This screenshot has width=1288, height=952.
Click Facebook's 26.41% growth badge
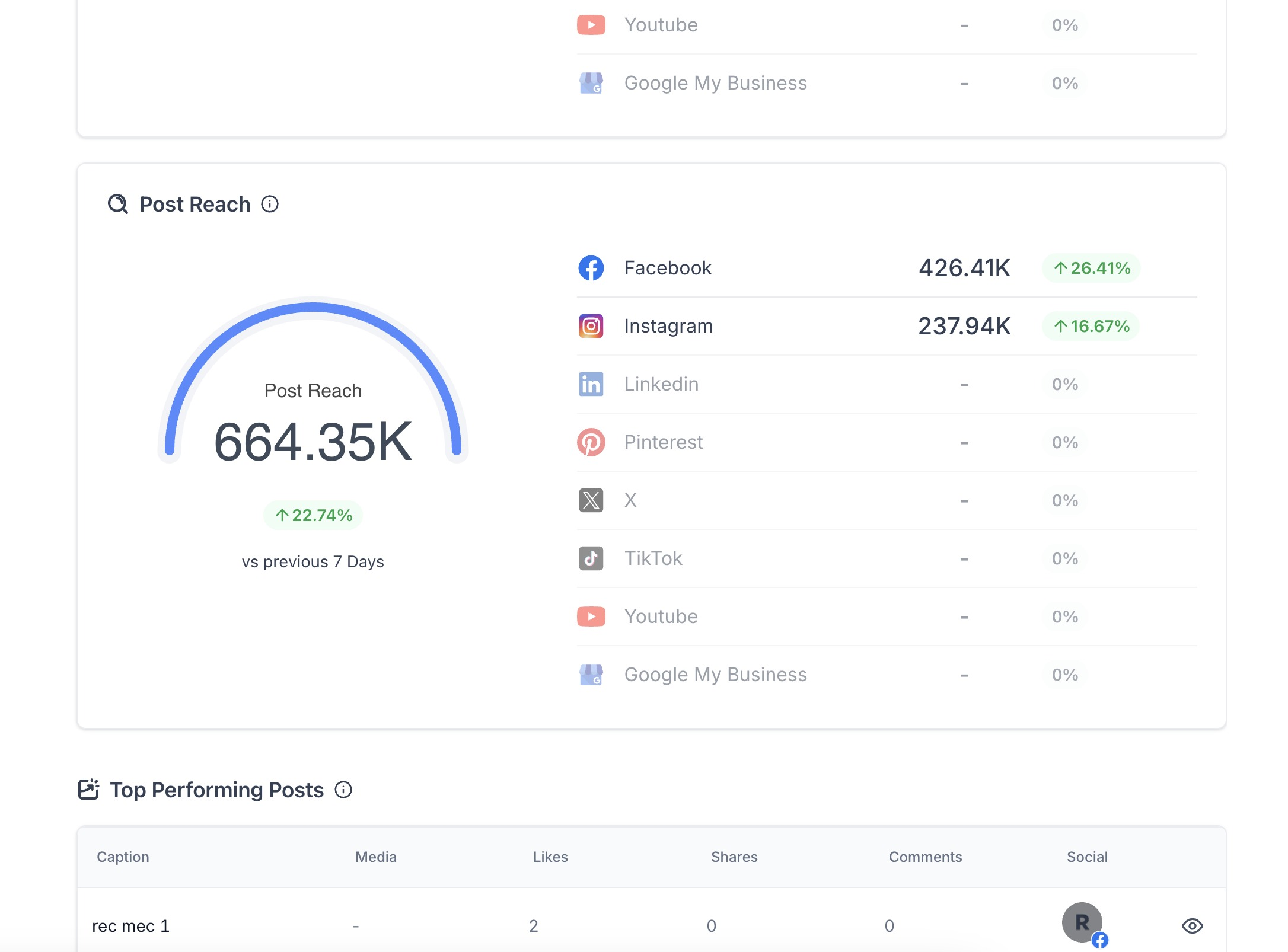[1091, 268]
